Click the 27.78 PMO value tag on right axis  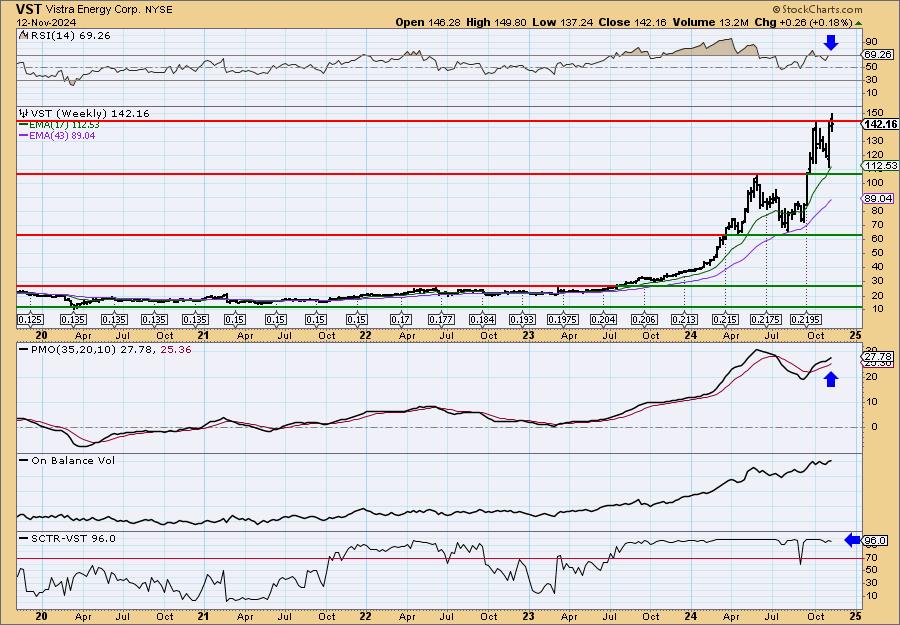[x=878, y=356]
